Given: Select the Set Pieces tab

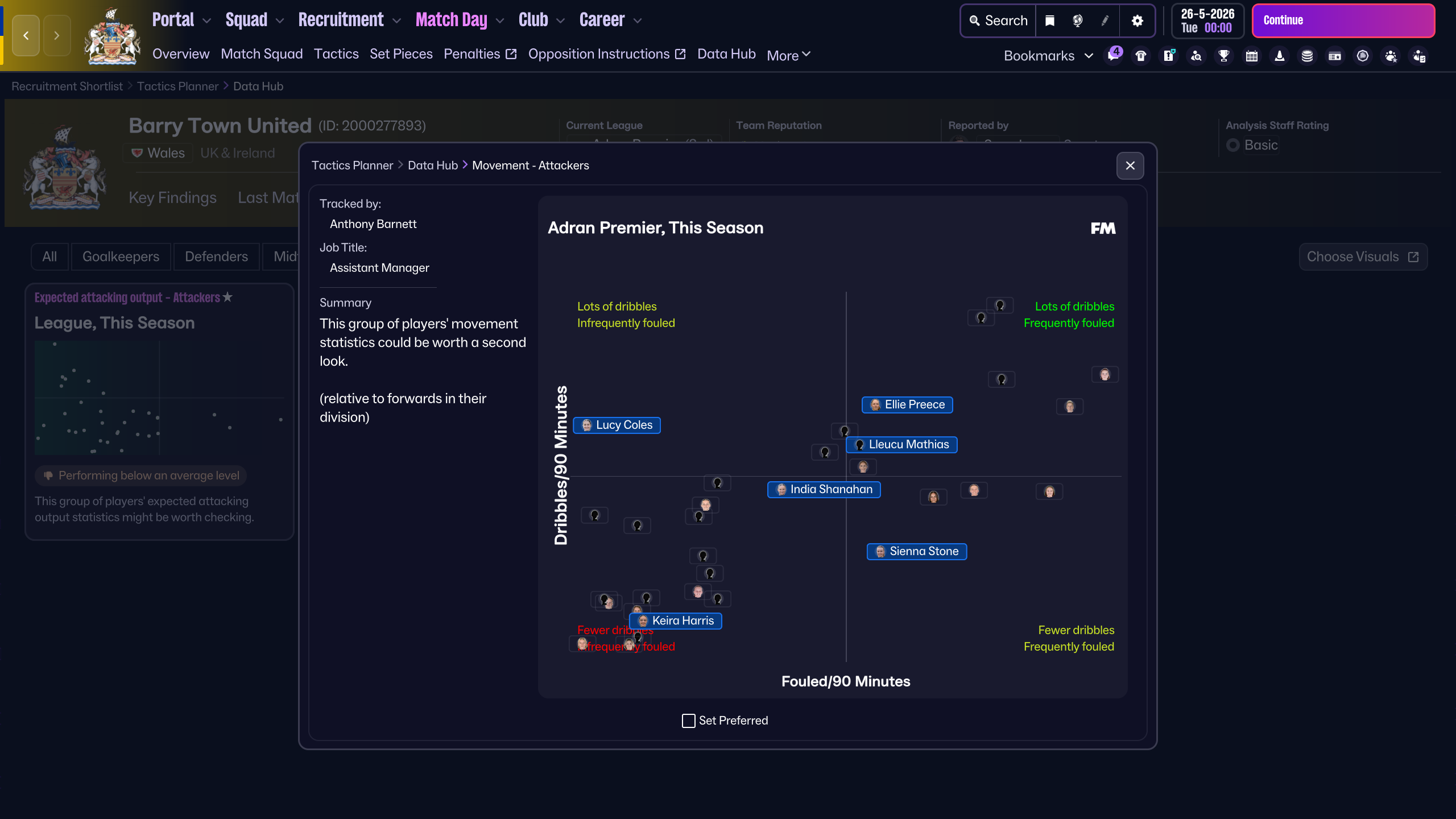Looking at the screenshot, I should pos(401,54).
